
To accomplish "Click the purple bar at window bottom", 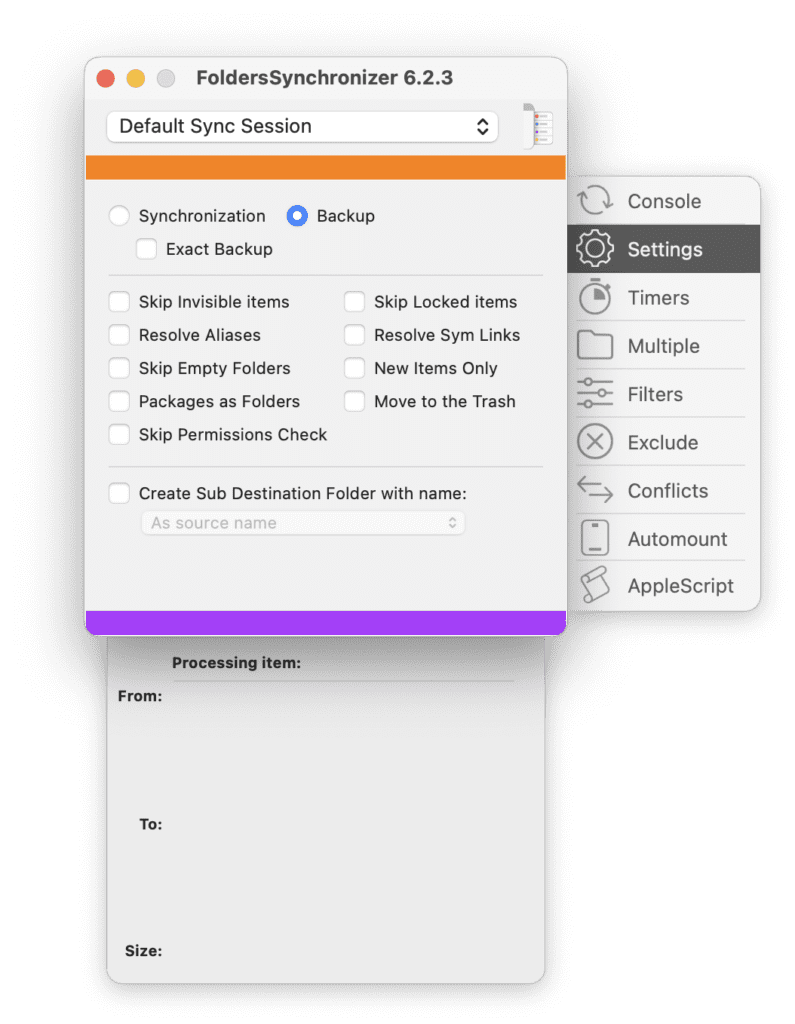I will [325, 622].
